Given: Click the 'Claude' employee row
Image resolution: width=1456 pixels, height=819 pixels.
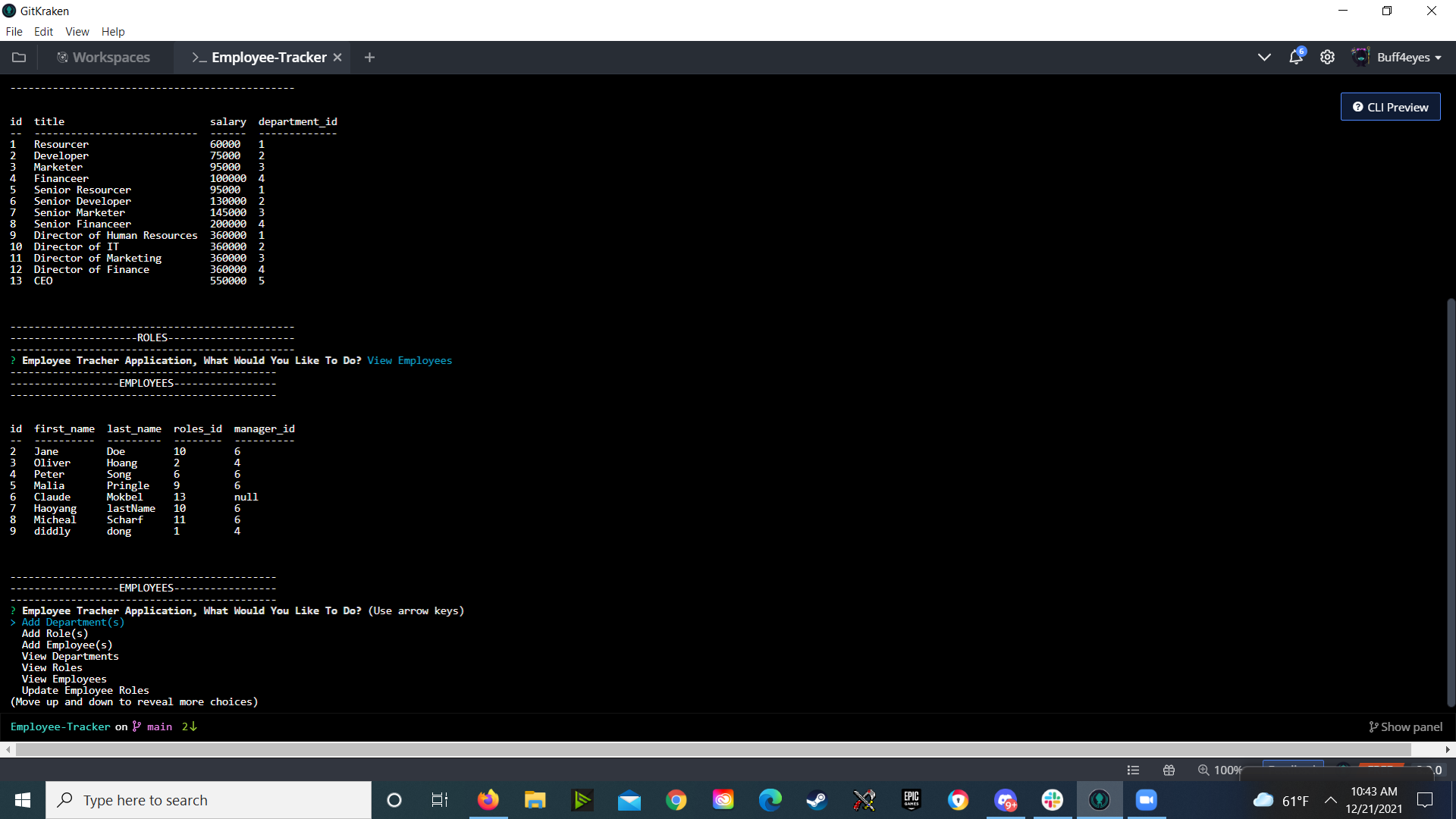Looking at the screenshot, I should 134,497.
